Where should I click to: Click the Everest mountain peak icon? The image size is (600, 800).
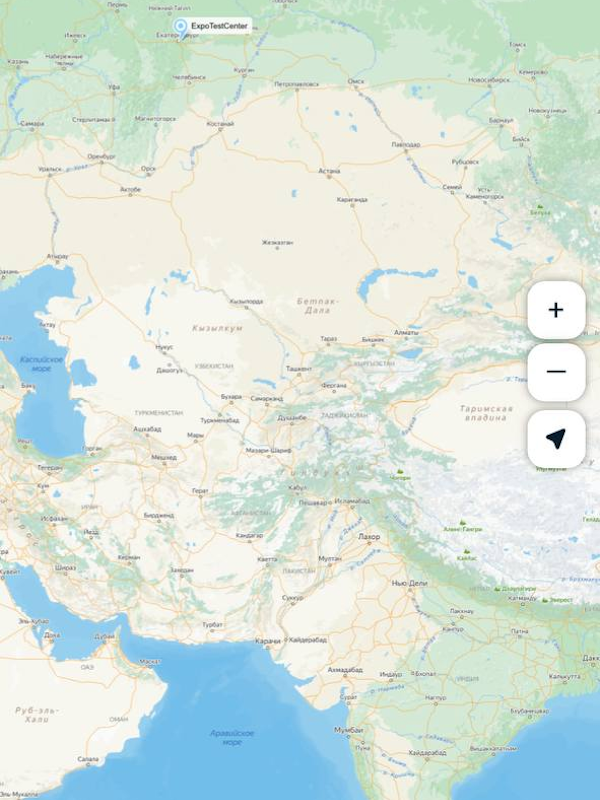(x=545, y=600)
